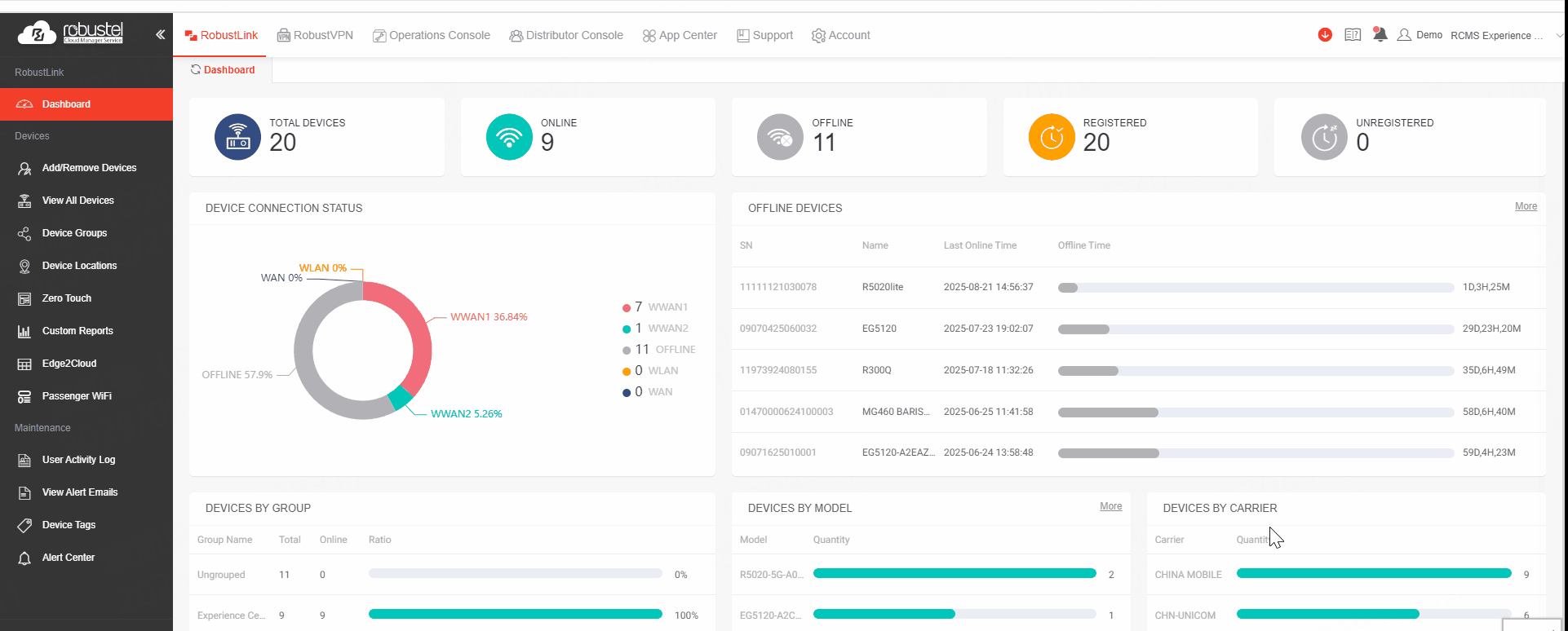This screenshot has height=631, width=1568.
Task: Click the red download icon in header
Action: click(x=1325, y=35)
